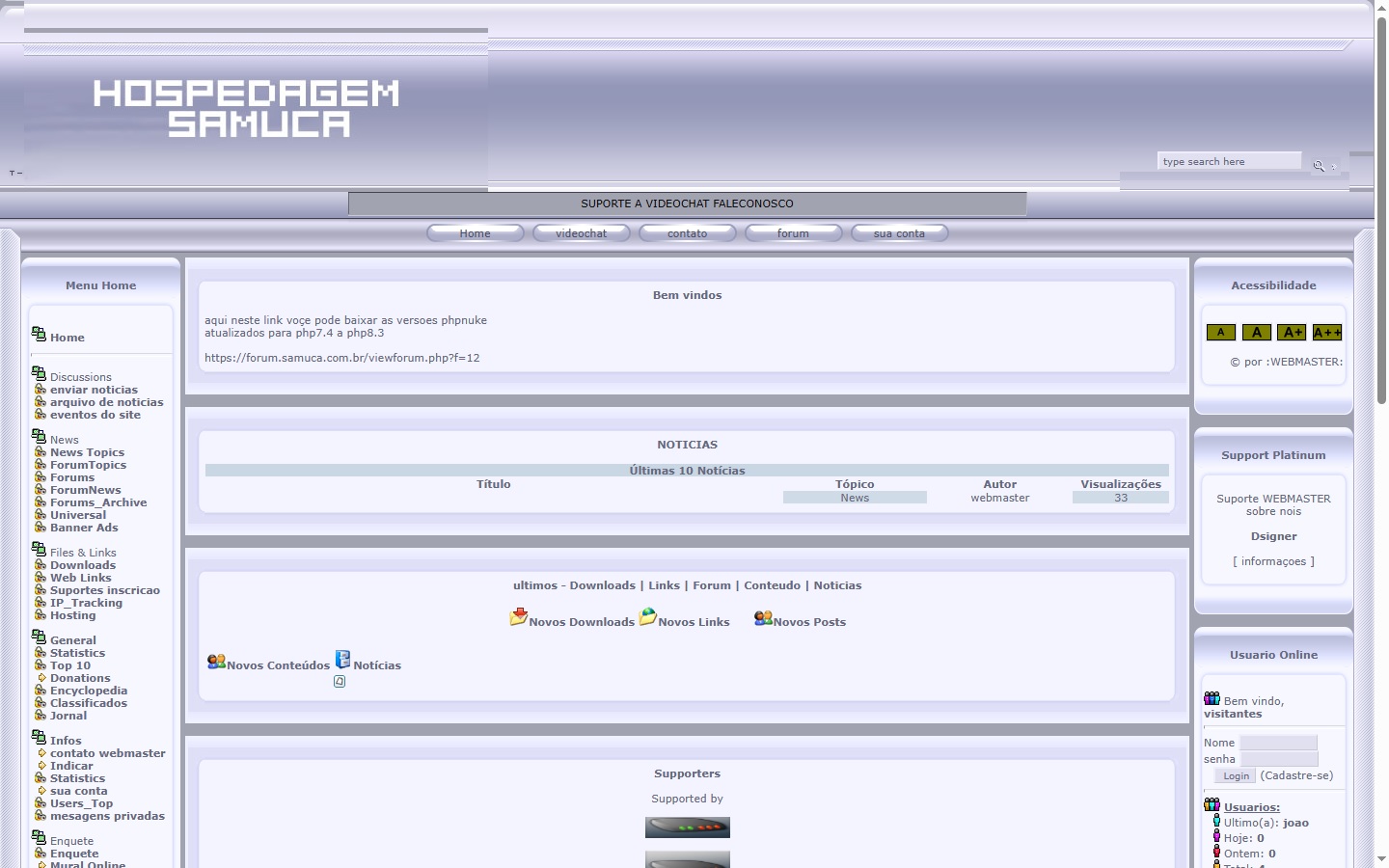This screenshot has height=868, width=1389.
Task: Open the Users_Top link
Action: click(x=81, y=803)
